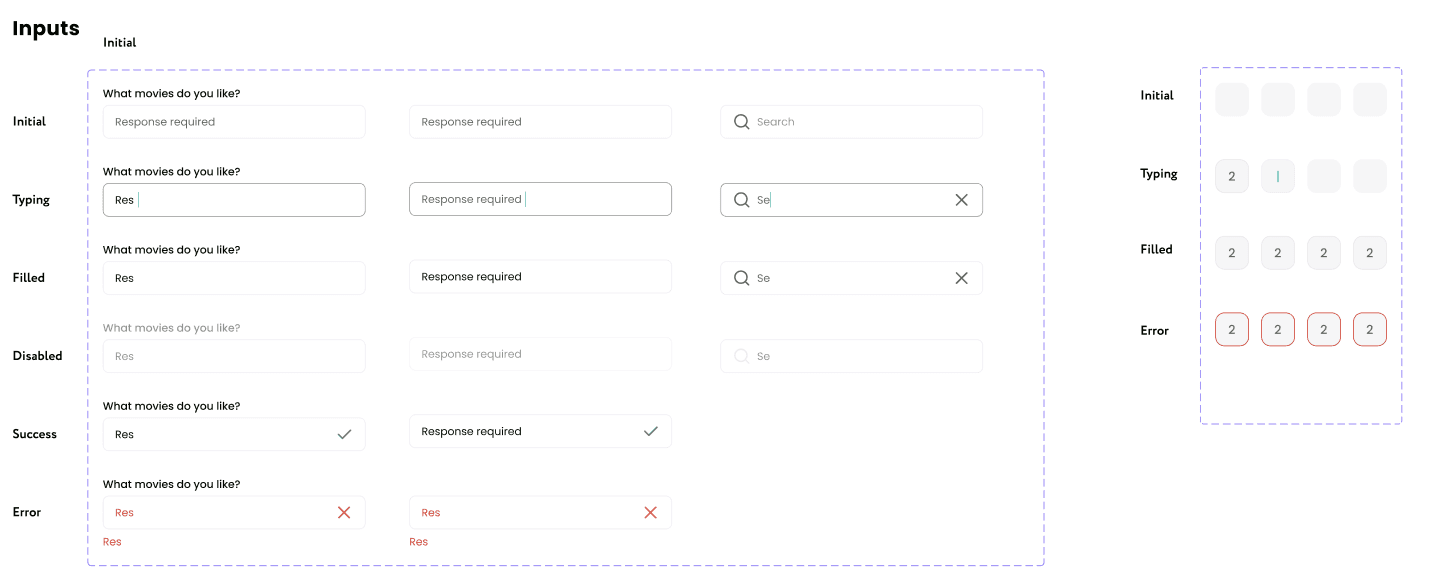Click the 'Typing' row label on the left
Screen dimensions: 1430x586
[31, 200]
